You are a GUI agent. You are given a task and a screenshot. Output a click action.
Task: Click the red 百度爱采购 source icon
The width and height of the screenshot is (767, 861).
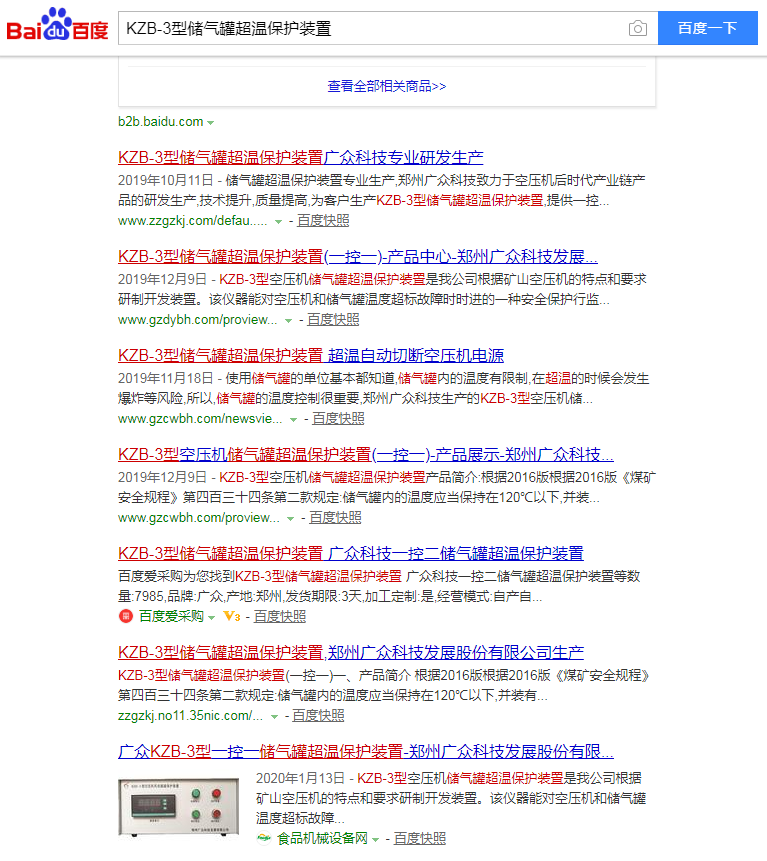[x=126, y=617]
